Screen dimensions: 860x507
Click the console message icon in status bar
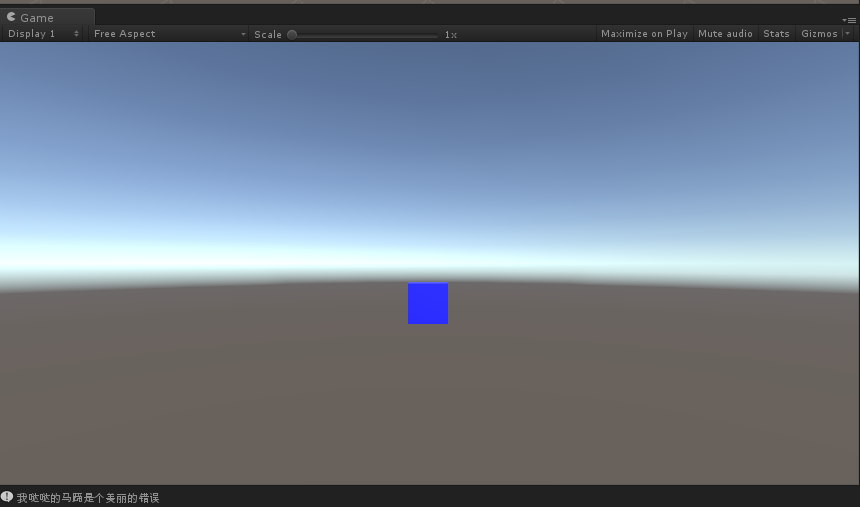tap(7, 497)
